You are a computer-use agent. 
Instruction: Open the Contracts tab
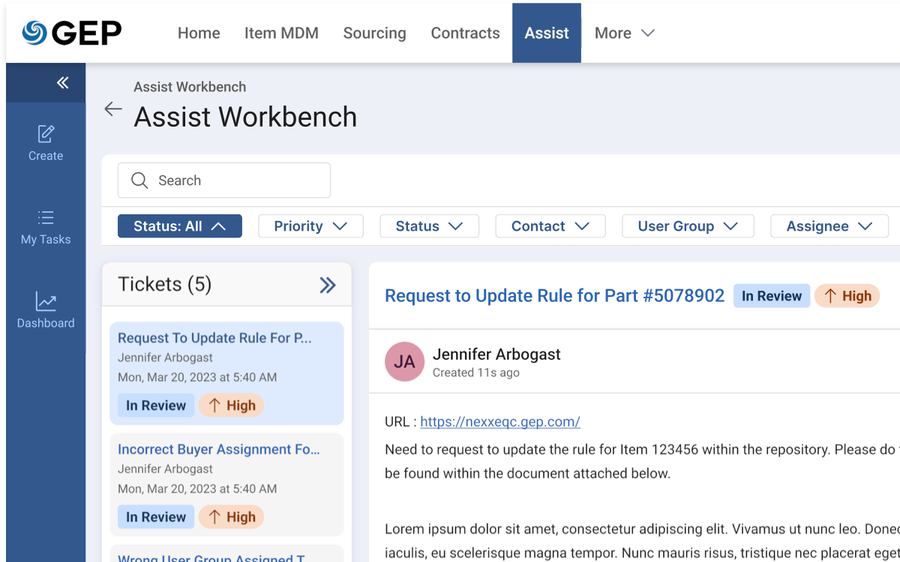coord(465,33)
